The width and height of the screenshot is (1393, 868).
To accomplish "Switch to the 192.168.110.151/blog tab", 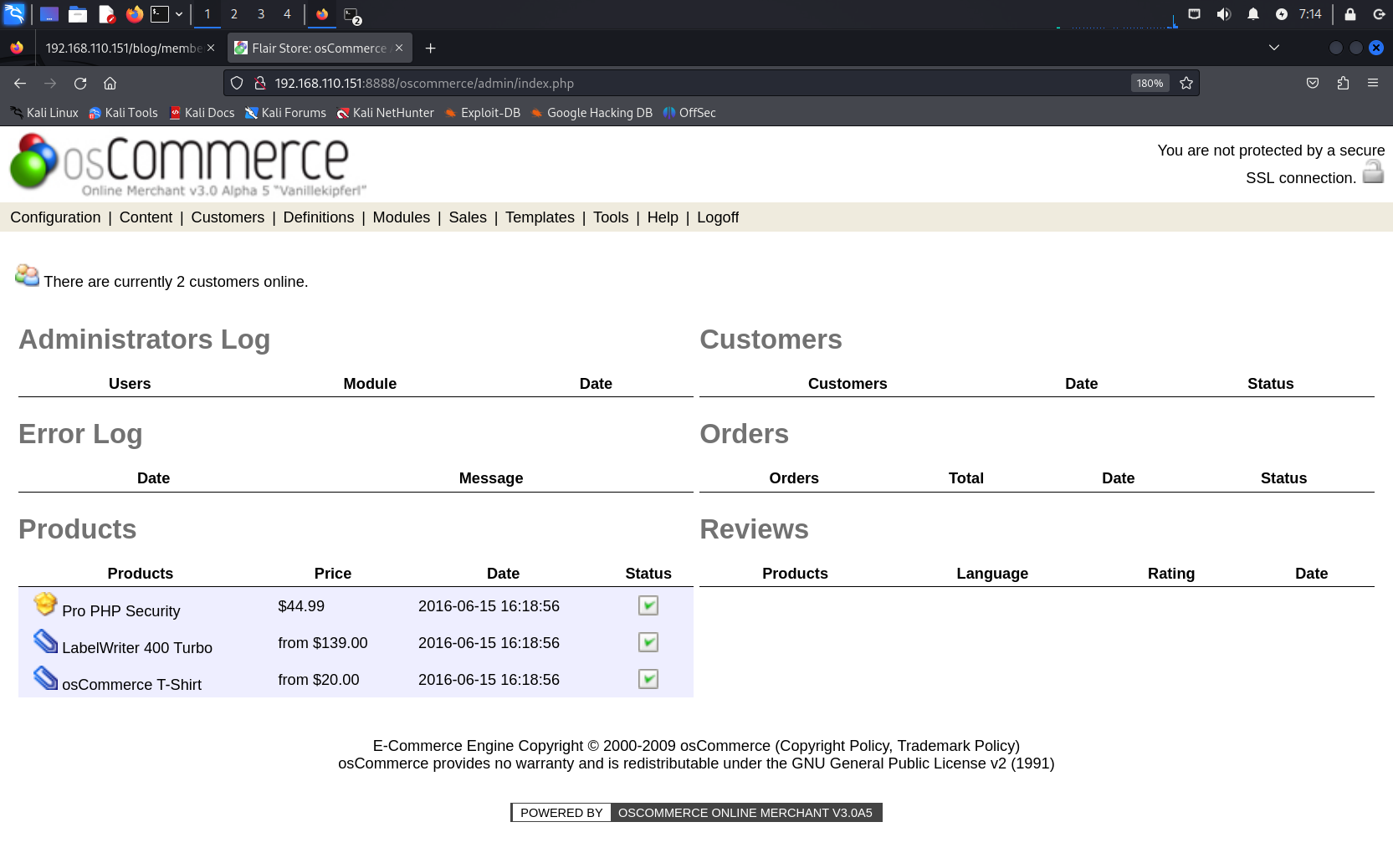I will (123, 49).
